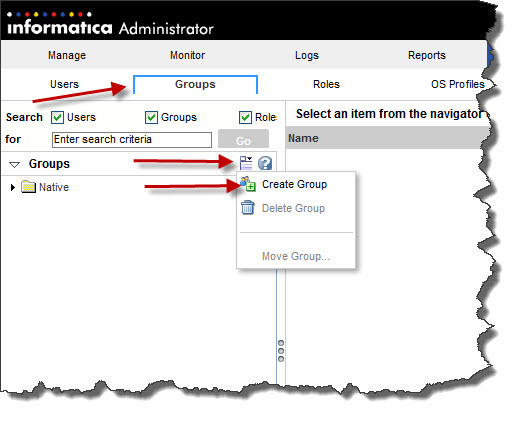The height and width of the screenshot is (421, 520).
Task: Toggle the Groups search checkbox
Action: 151,117
